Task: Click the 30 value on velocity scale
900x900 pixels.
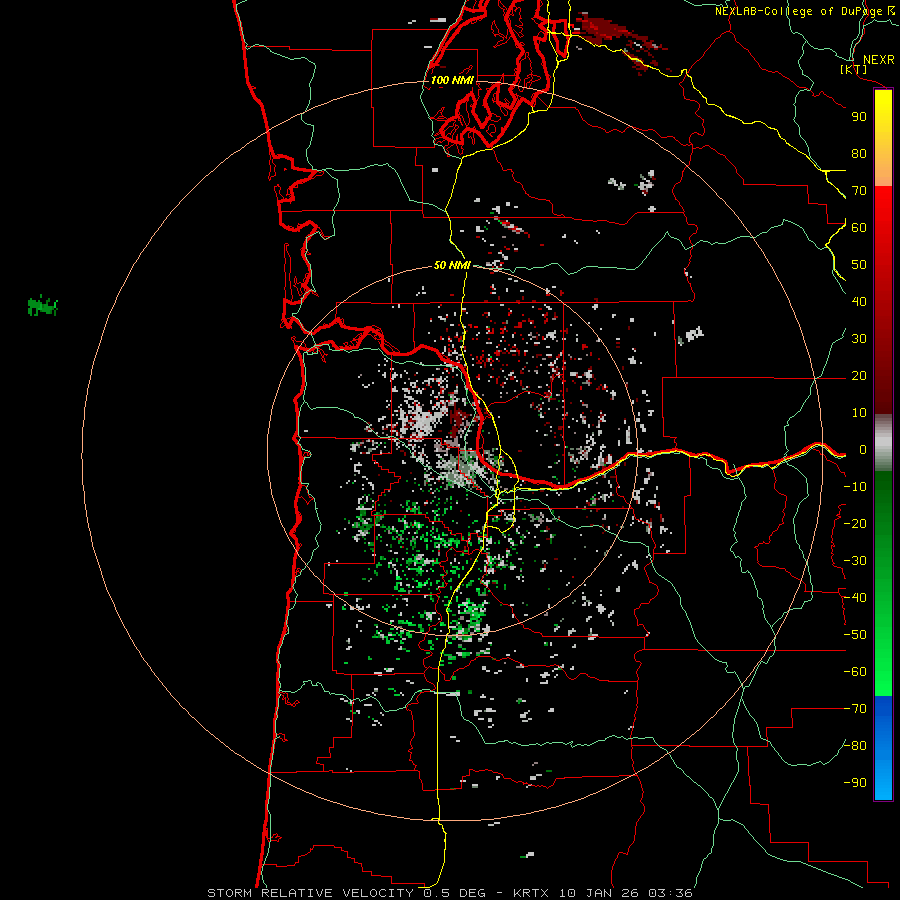Action: (x=859, y=339)
